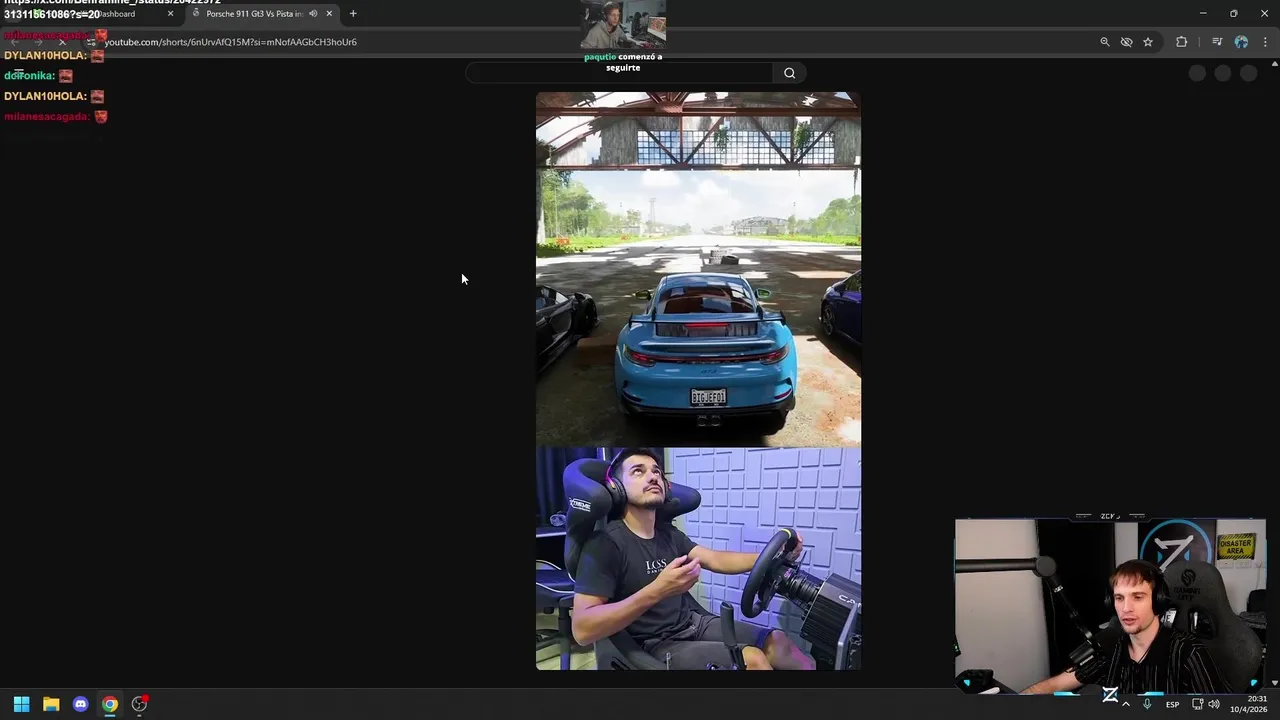This screenshot has height=720, width=1280.
Task: Click the Chrome taskbar icon
Action: pos(110,704)
